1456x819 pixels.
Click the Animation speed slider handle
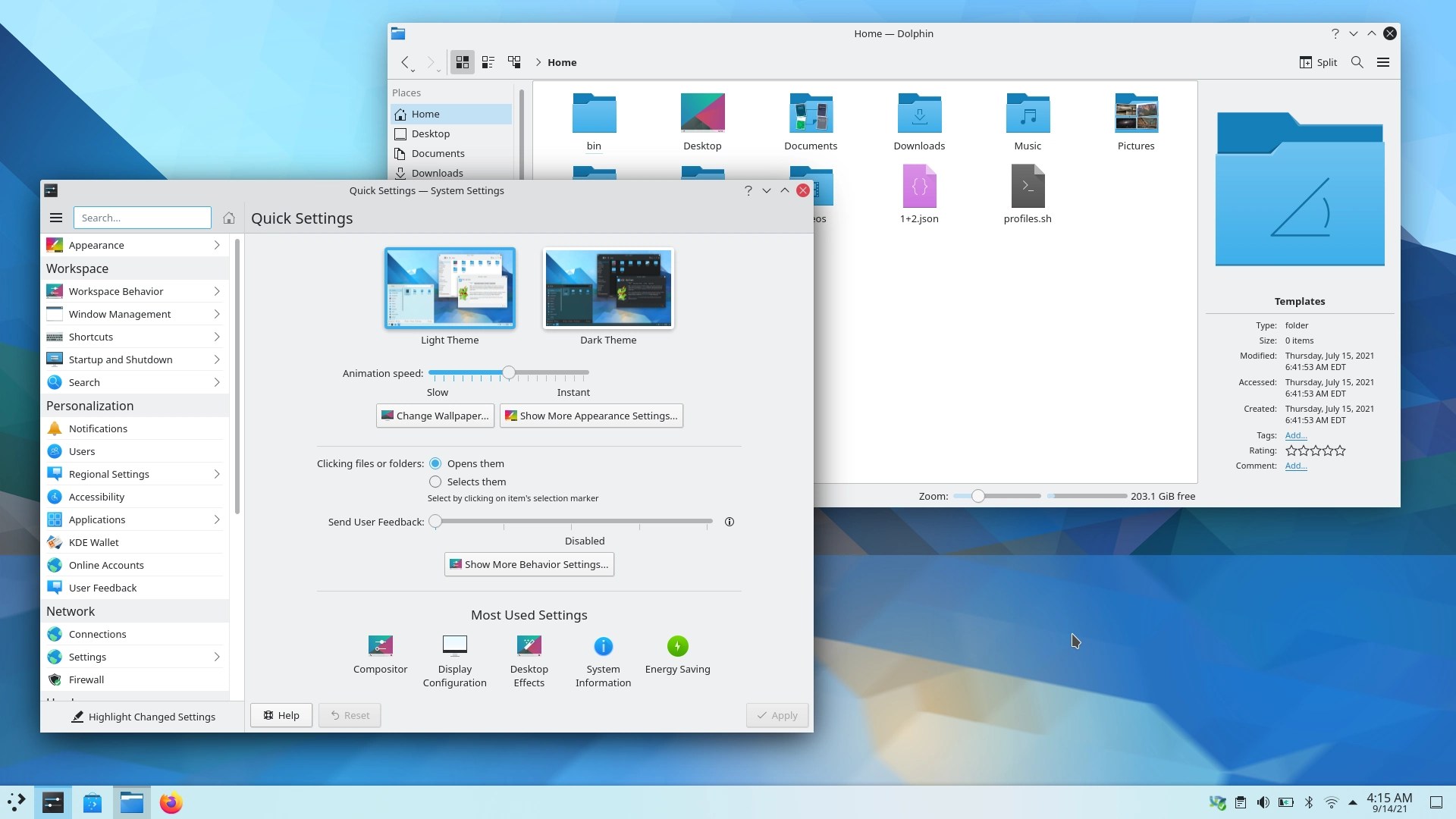(509, 372)
